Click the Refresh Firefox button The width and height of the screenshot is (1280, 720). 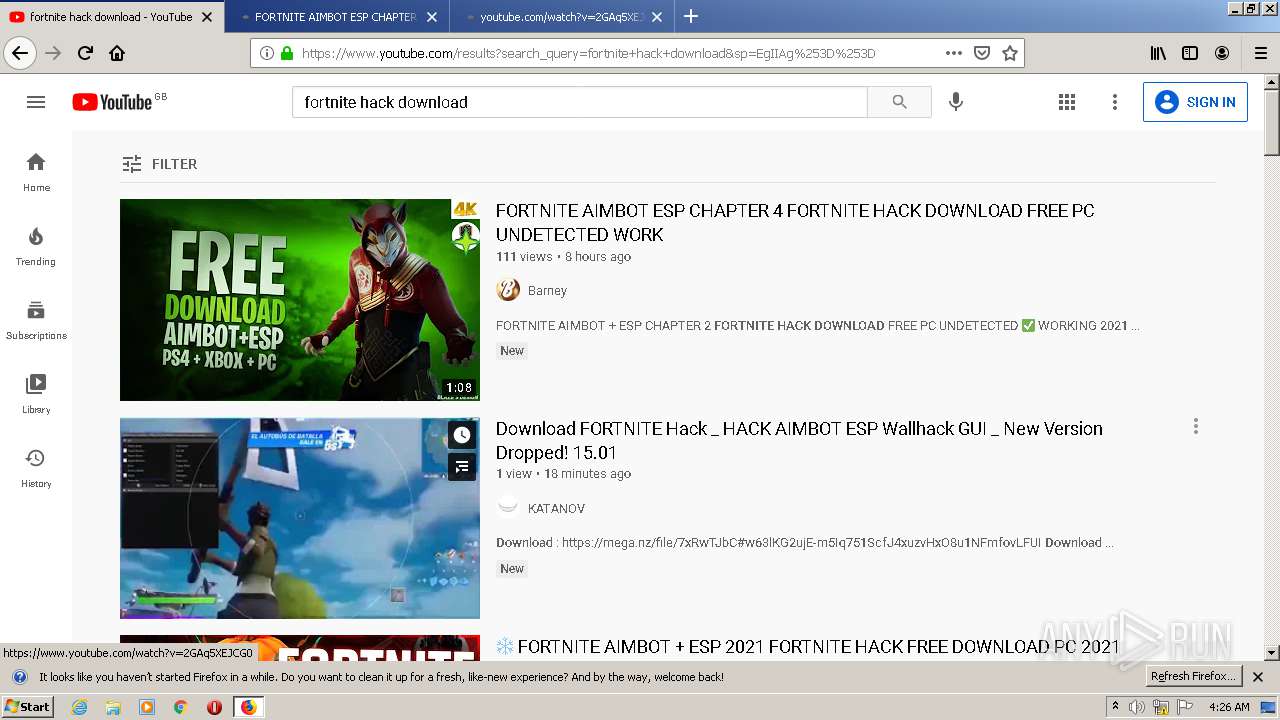[1193, 676]
